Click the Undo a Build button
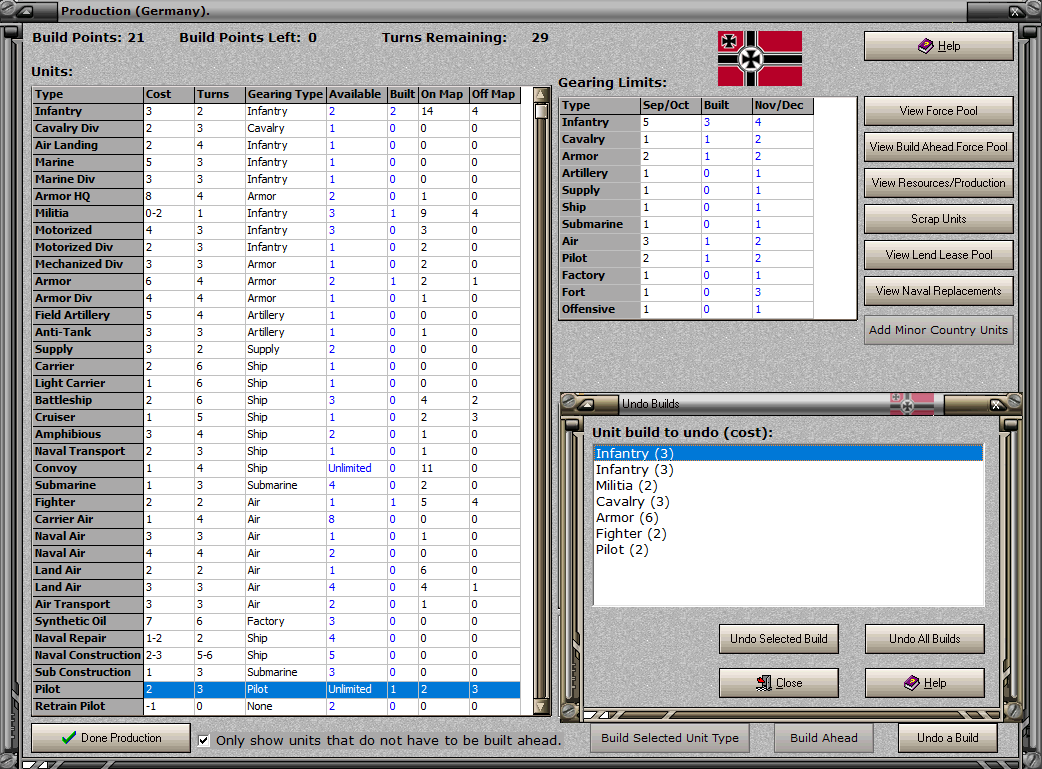The height and width of the screenshot is (769, 1042). pos(948,738)
